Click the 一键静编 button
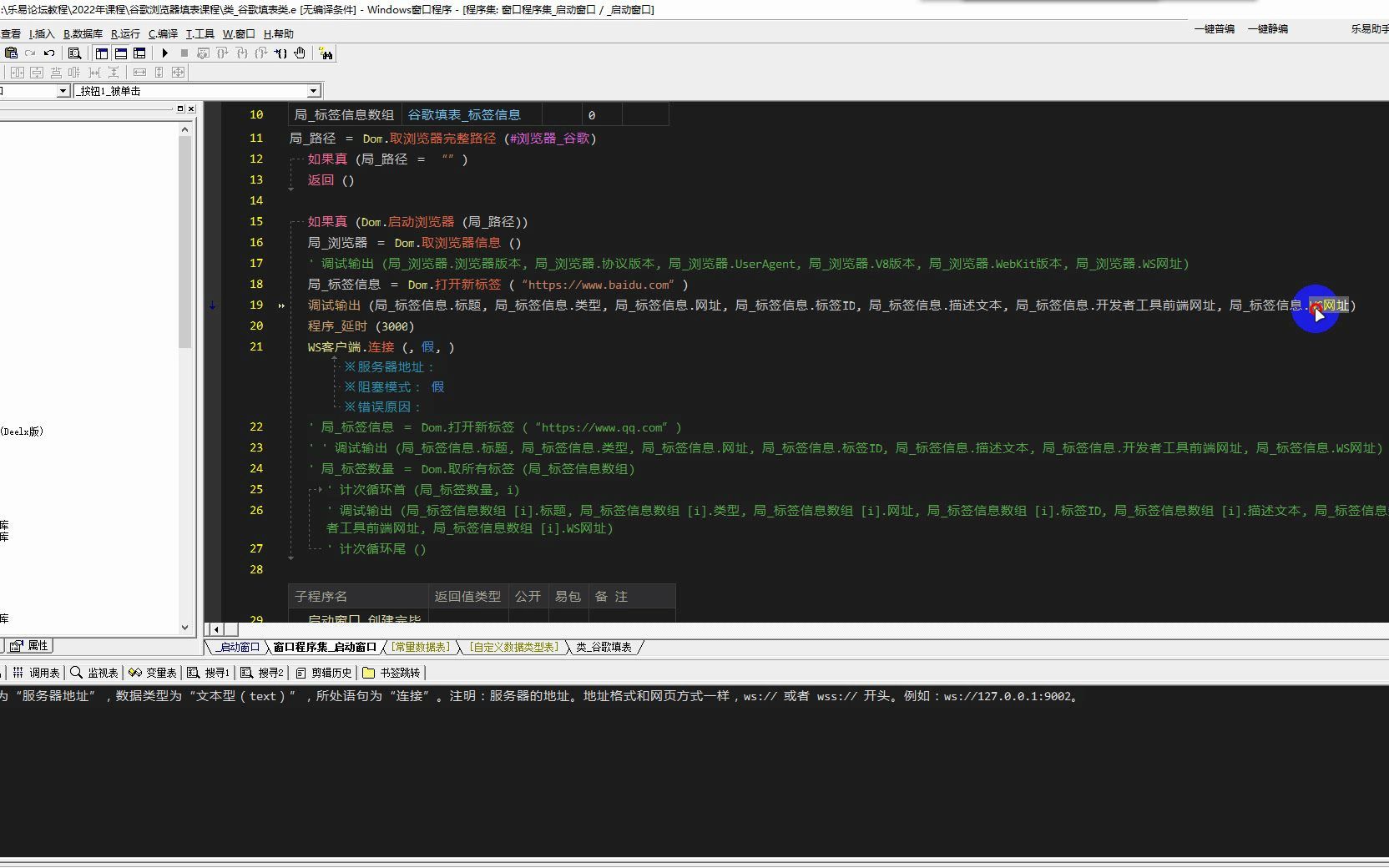The height and width of the screenshot is (868, 1389). pos(1268,28)
